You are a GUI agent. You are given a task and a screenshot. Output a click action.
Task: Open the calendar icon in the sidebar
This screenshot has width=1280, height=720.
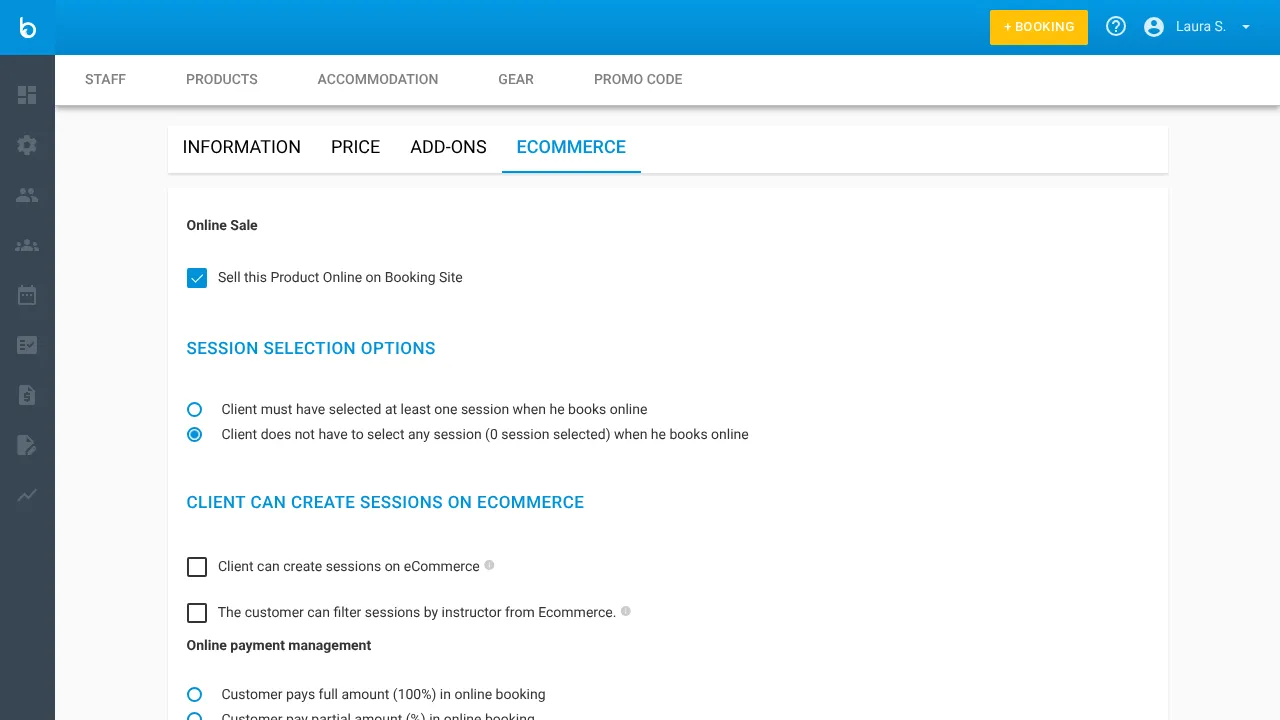coord(27,295)
